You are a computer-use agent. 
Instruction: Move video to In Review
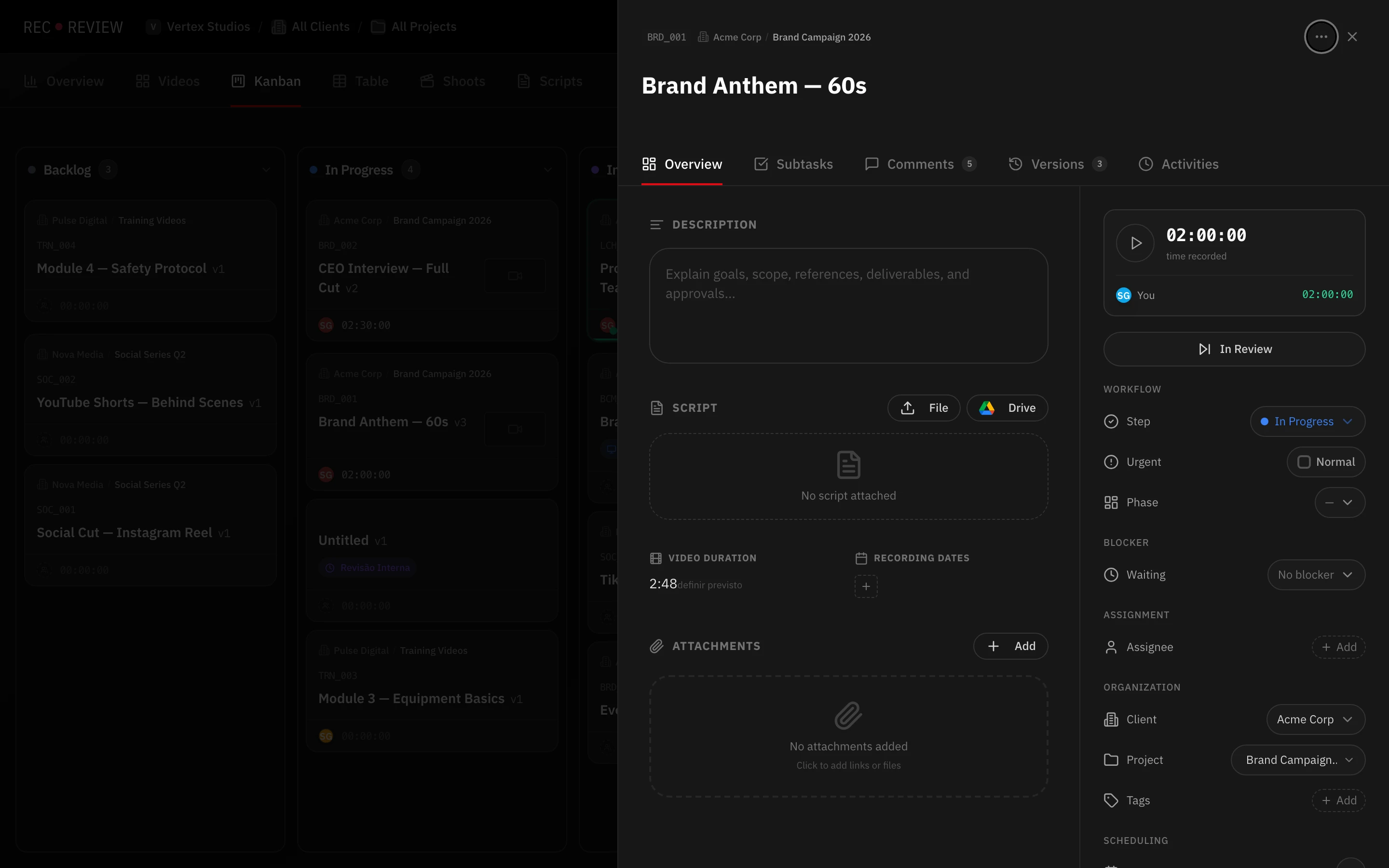pos(1233,349)
